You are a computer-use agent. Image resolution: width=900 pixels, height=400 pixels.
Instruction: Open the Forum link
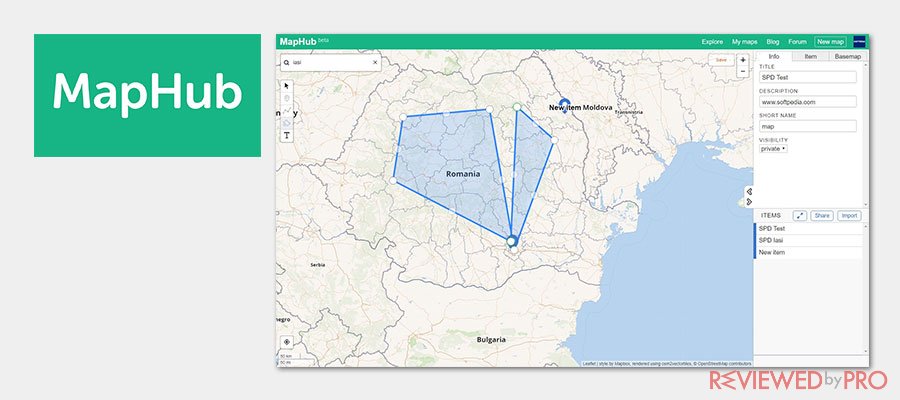(797, 42)
